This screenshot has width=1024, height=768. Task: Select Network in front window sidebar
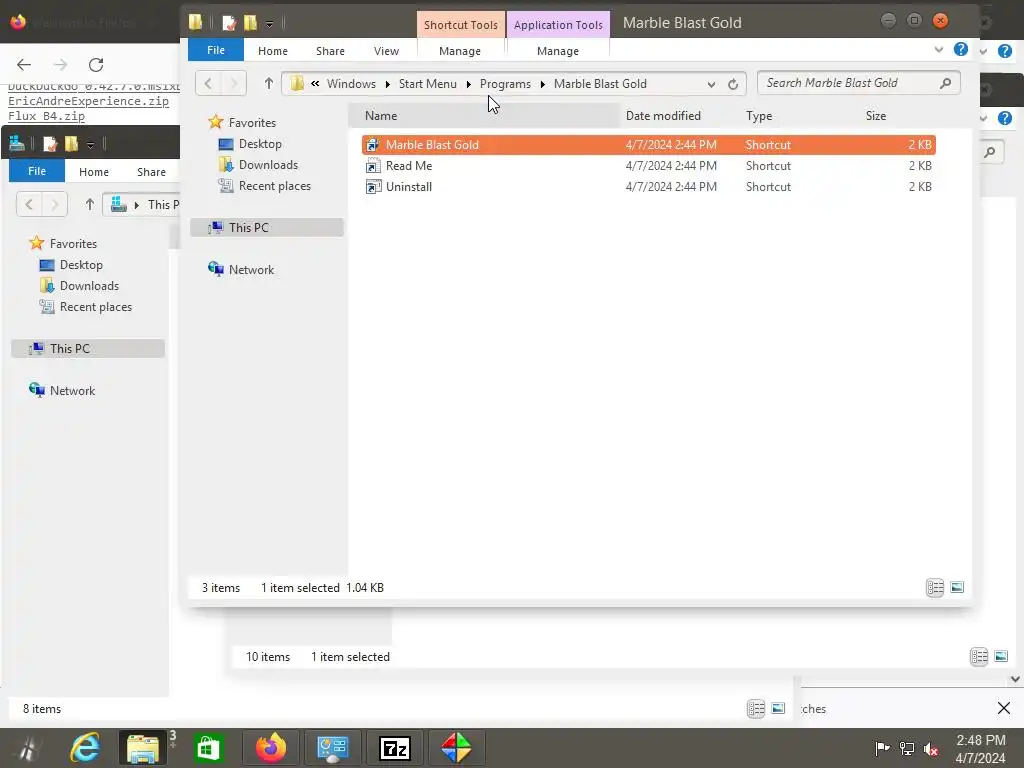coord(251,270)
